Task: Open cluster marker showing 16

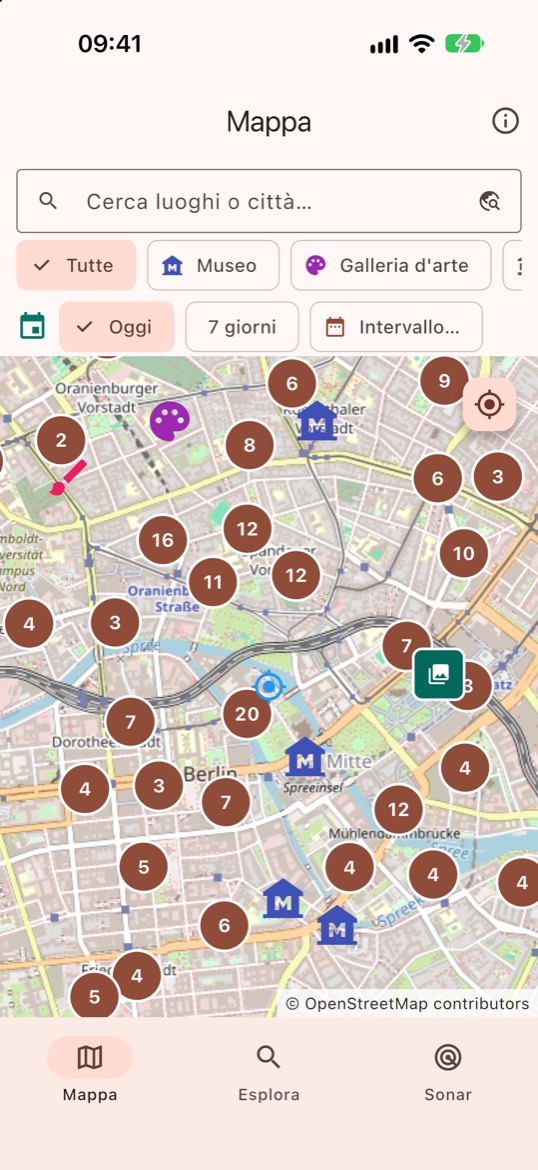Action: pos(163,540)
